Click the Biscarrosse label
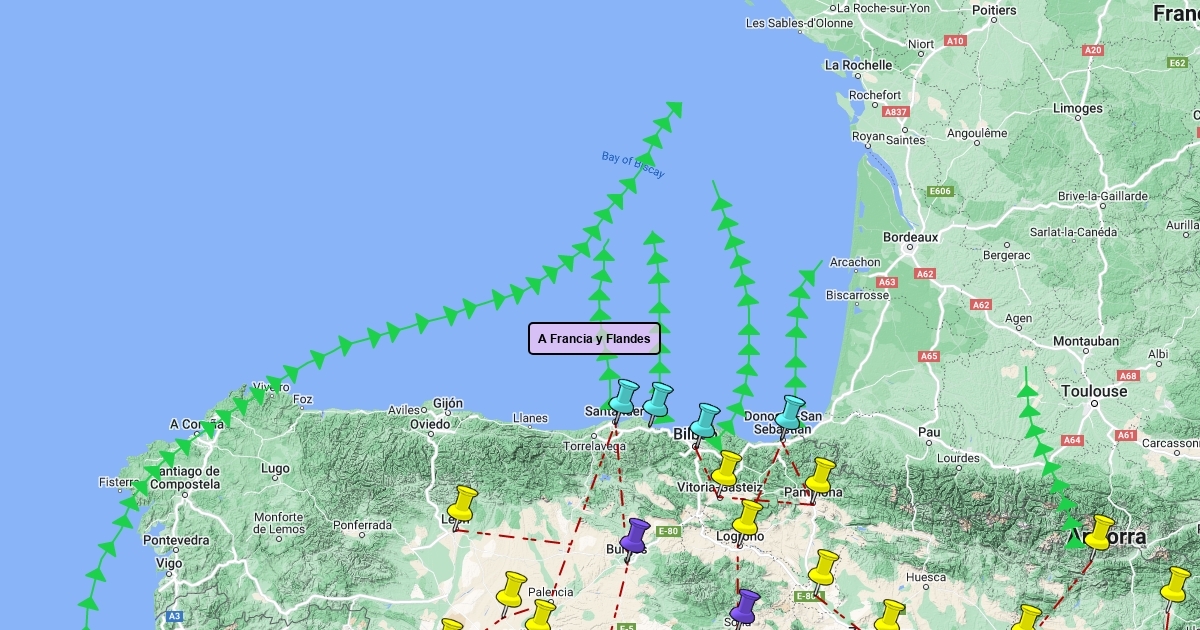The height and width of the screenshot is (630, 1200). 857,295
